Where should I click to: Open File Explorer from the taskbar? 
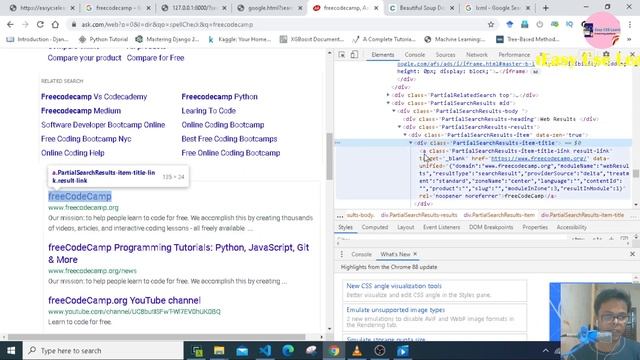[219, 351]
